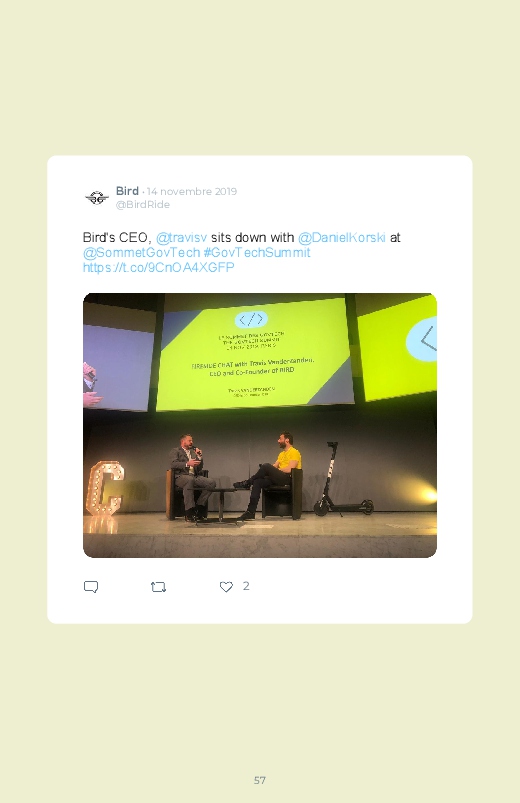
Task: Click the 14 novembre 2019 timestamp
Action: 192,192
